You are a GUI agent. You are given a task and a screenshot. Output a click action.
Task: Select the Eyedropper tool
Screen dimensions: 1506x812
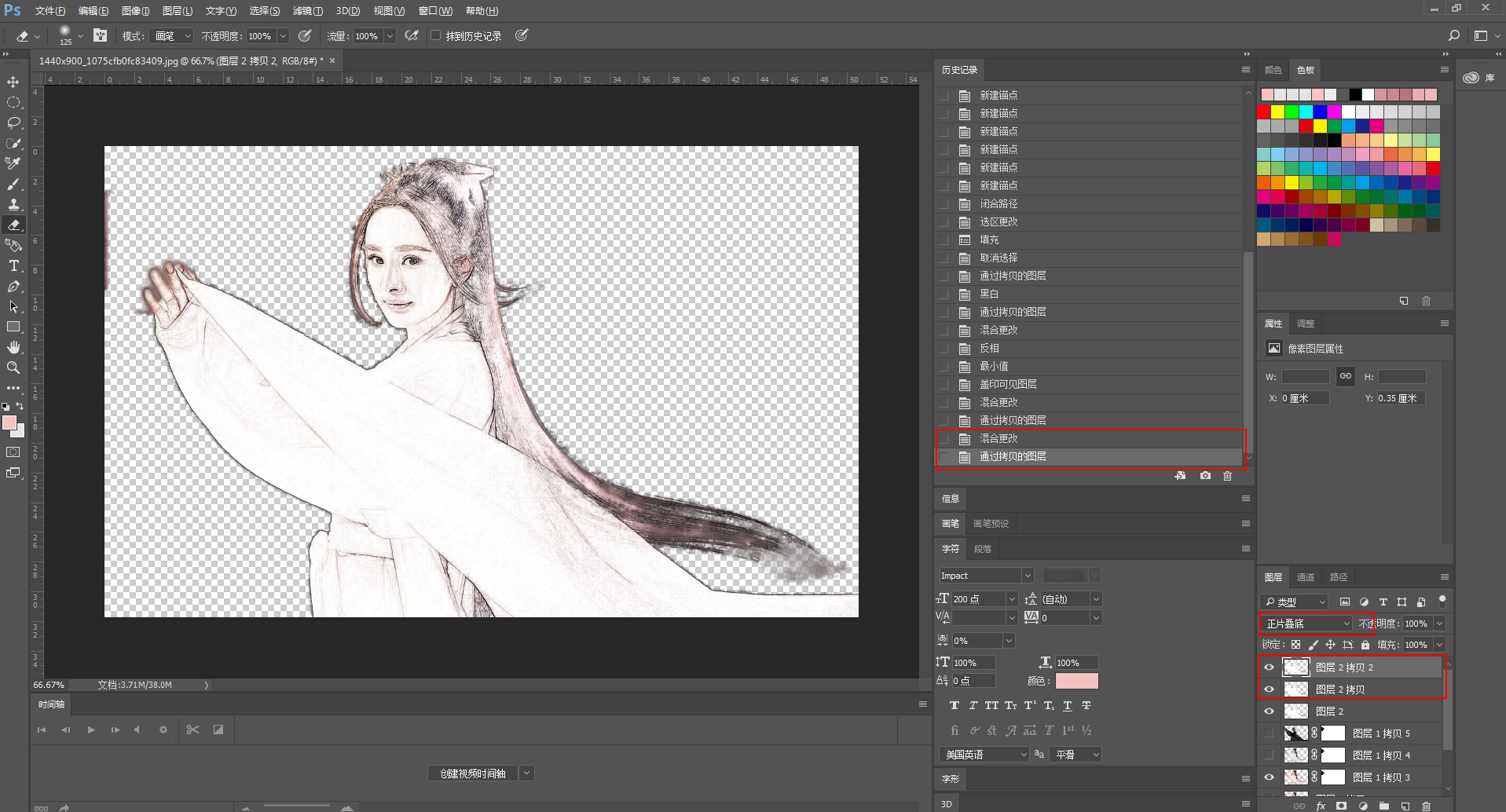[13, 163]
